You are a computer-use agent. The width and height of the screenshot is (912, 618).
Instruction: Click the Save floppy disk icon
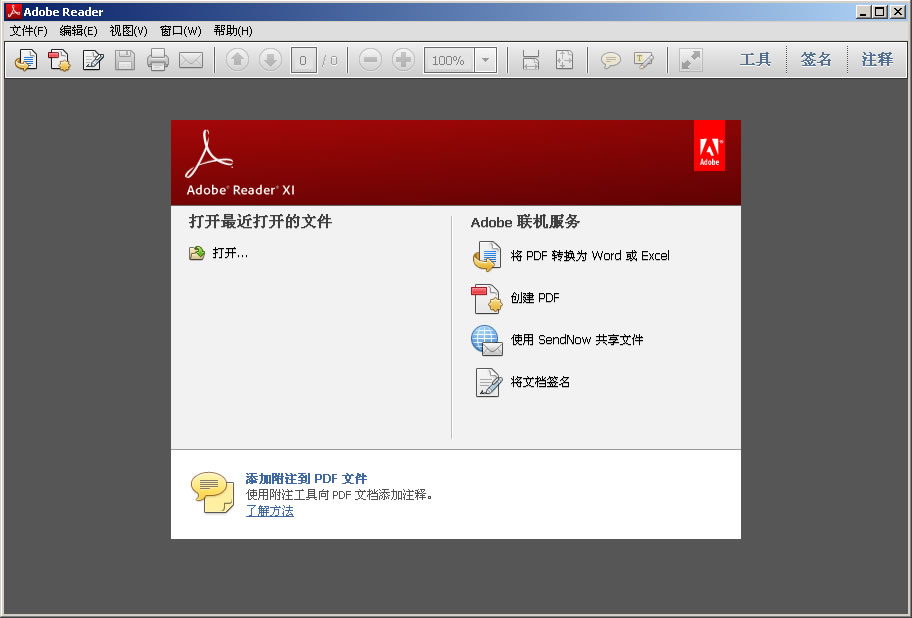[x=125, y=60]
